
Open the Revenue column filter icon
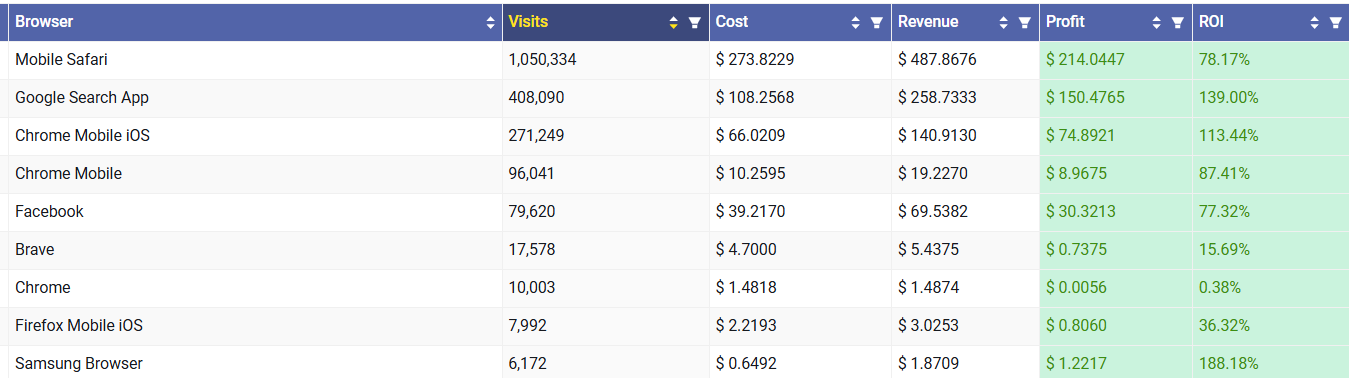[x=1025, y=22]
